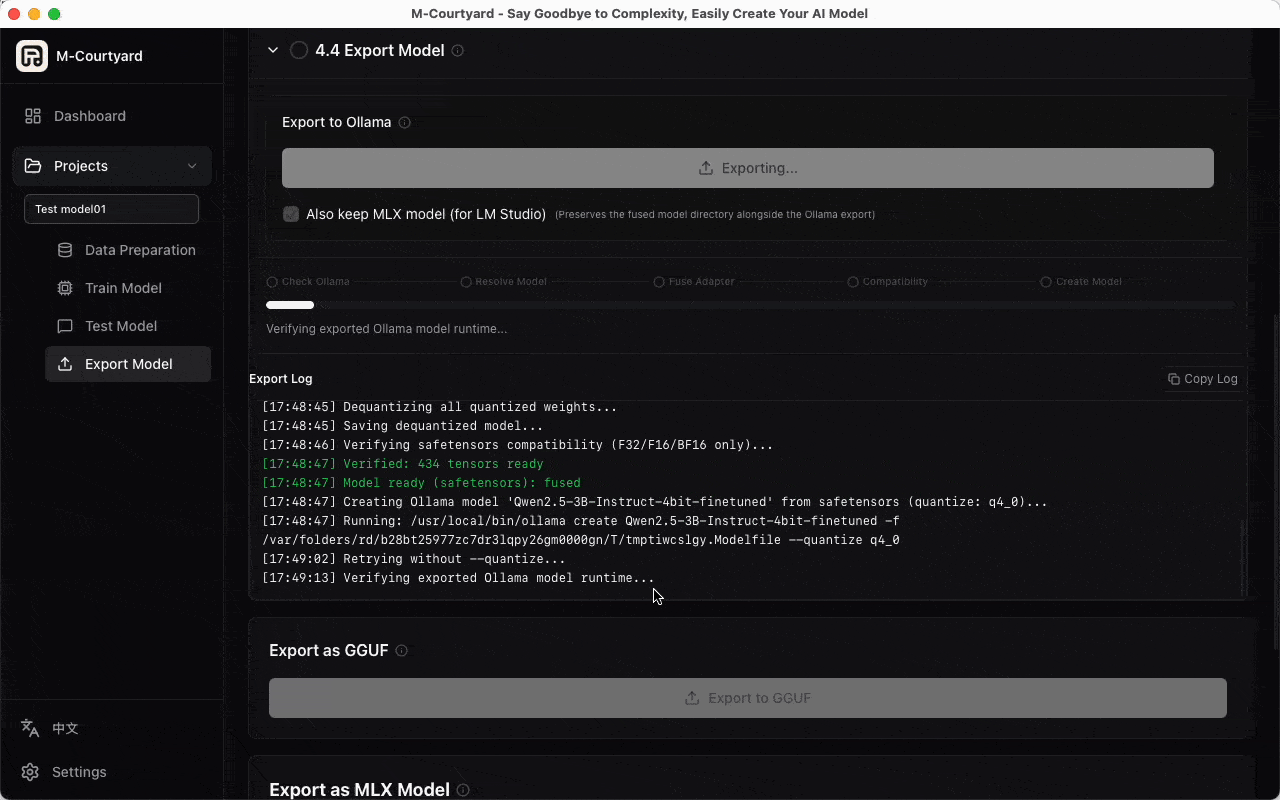The image size is (1280, 800).
Task: Open Train Model via its gear icon
Action: [x=65, y=288]
